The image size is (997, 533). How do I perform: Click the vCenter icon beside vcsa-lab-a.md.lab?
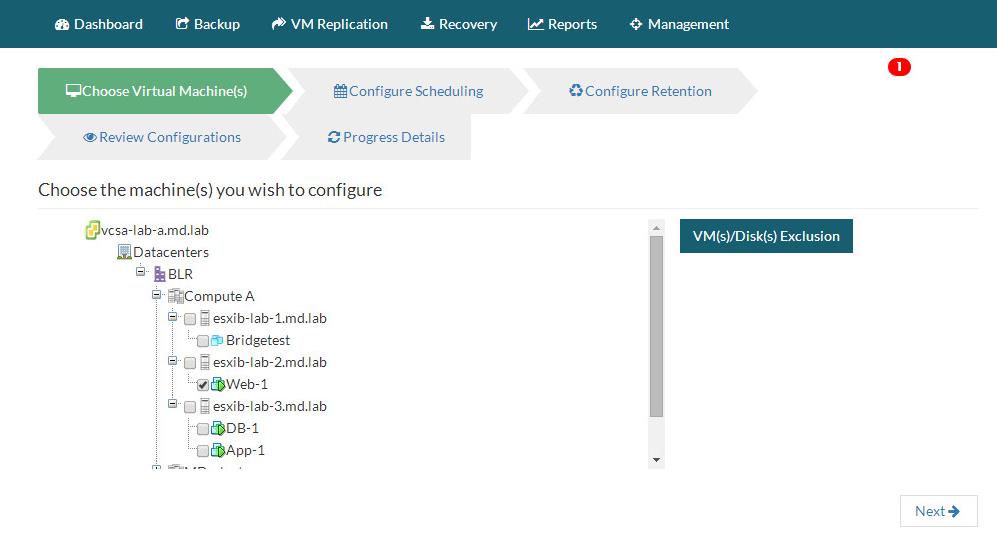(92, 231)
